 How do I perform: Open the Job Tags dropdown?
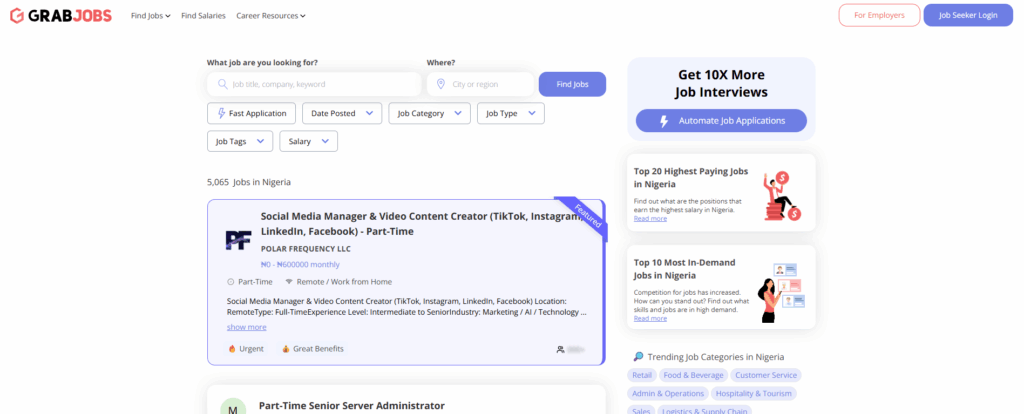[240, 141]
